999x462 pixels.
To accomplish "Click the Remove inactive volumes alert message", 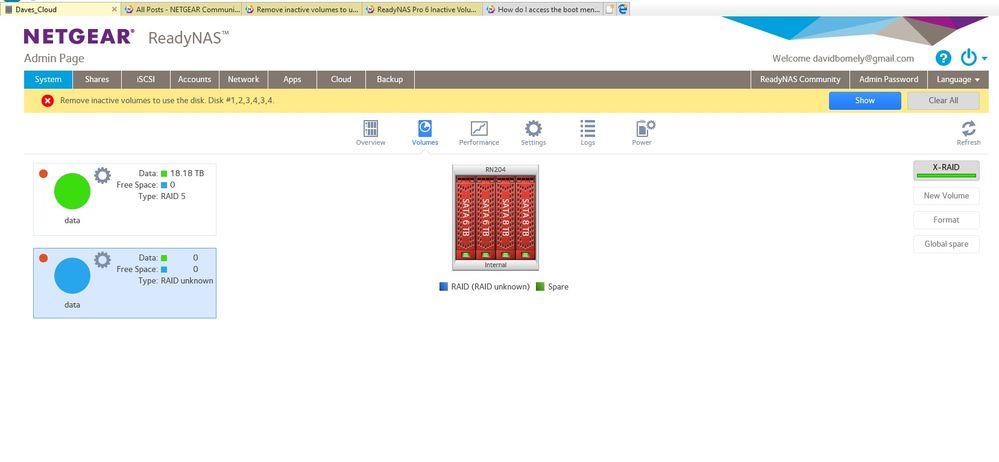I will click(x=167, y=101).
